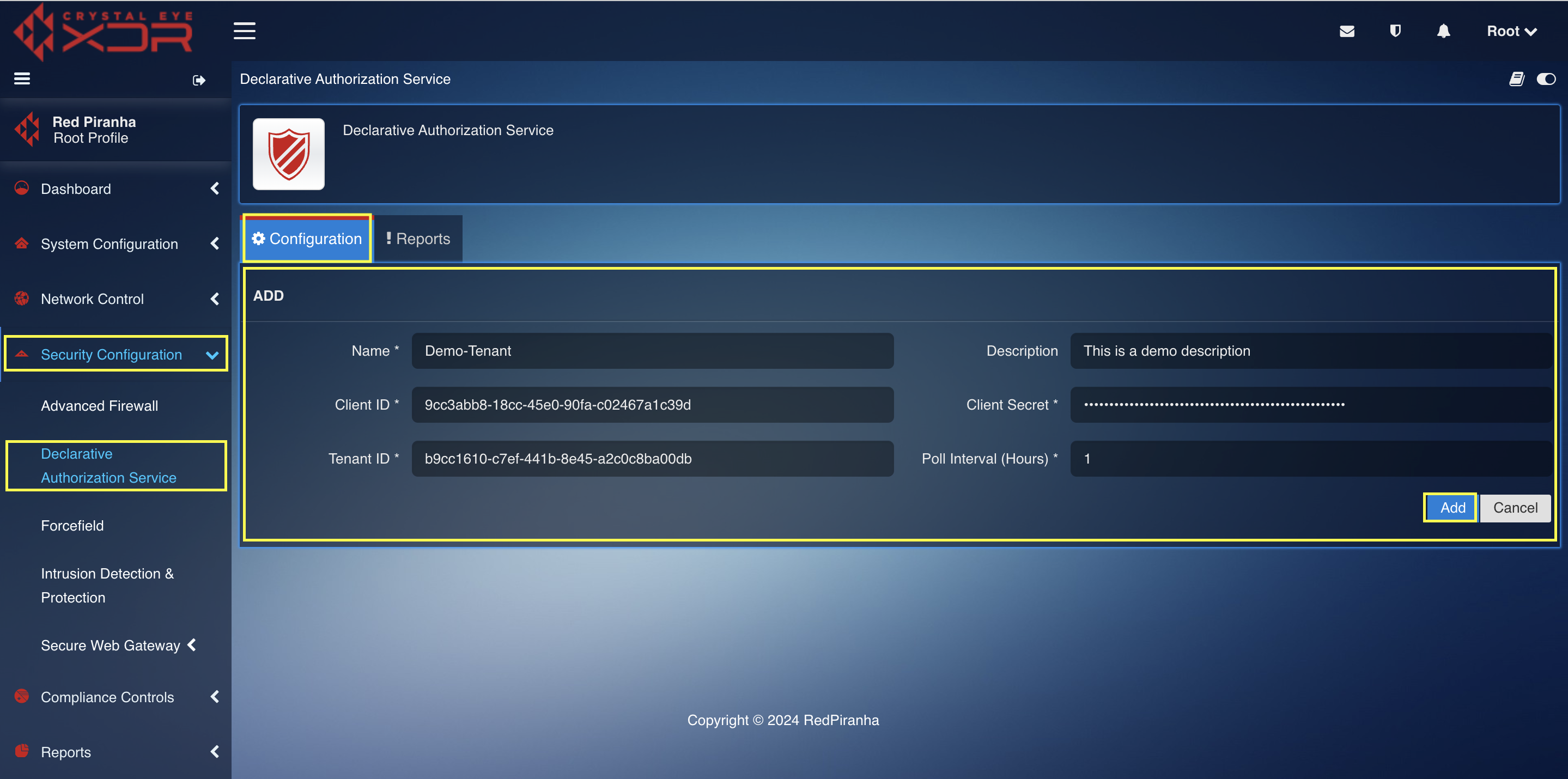
Task: Expand sidebar Reports chevron
Action: click(x=214, y=752)
